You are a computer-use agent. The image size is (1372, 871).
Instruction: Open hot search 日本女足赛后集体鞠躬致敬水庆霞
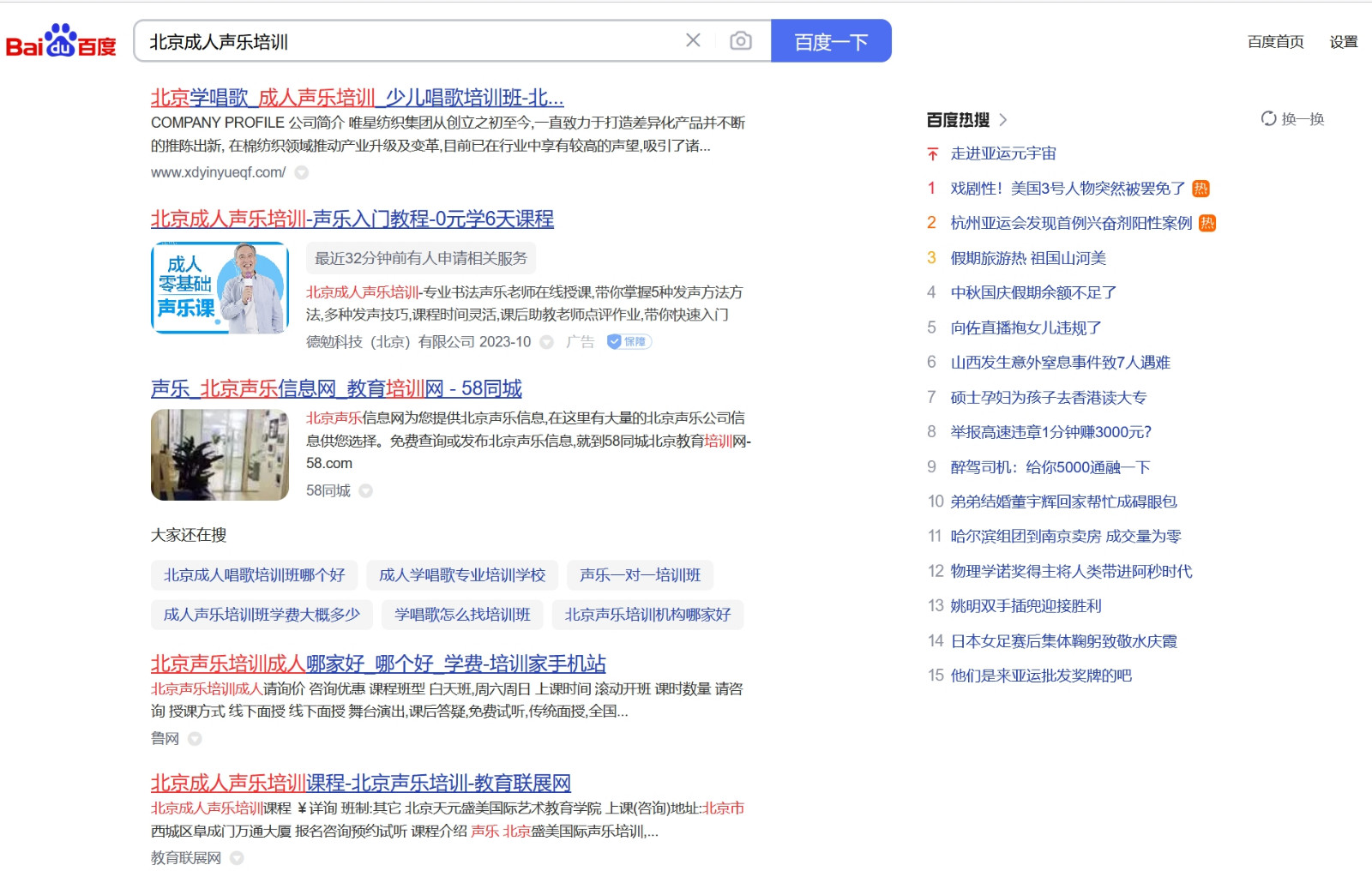(1063, 641)
